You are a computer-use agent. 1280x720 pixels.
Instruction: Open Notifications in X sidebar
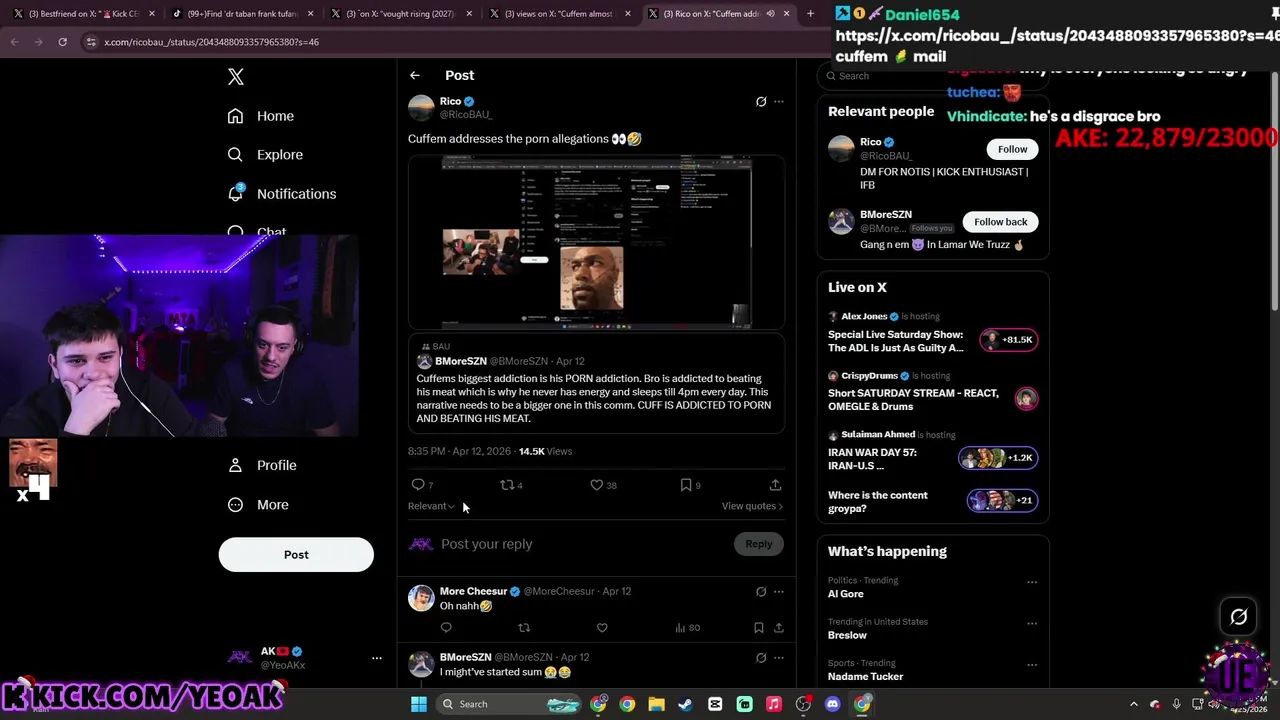[x=282, y=194]
